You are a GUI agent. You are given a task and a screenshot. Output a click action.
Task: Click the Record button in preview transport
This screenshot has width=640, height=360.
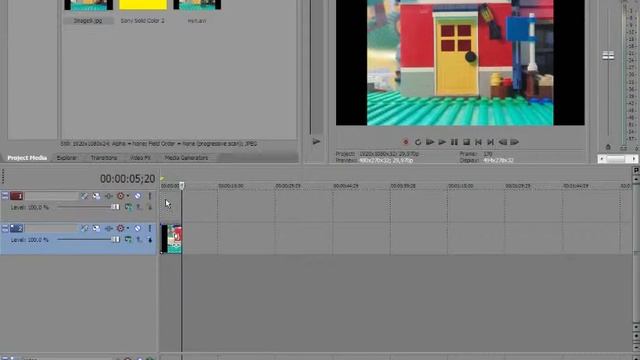pyautogui.click(x=405, y=142)
